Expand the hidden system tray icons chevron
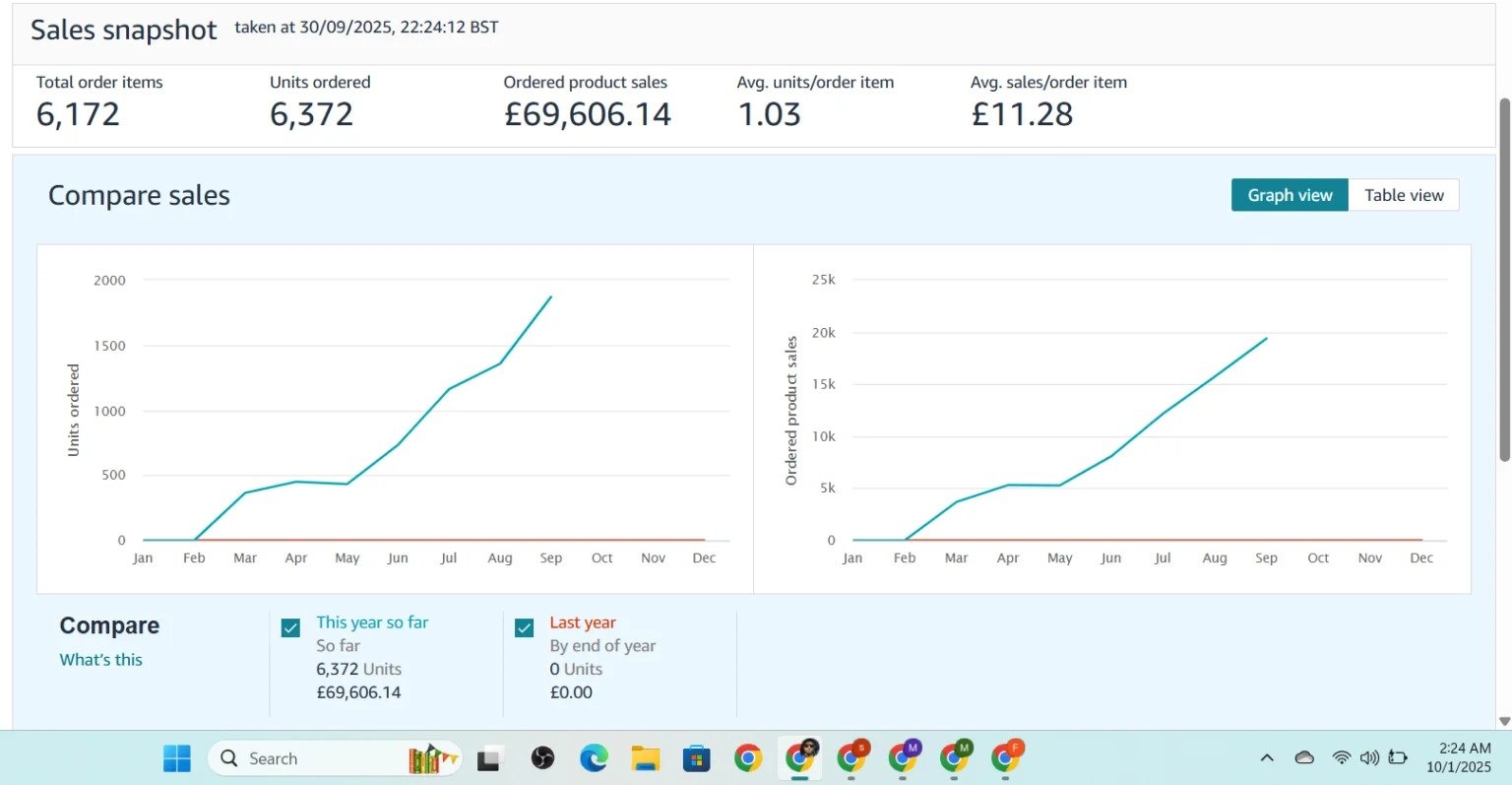The image size is (1512, 785). coord(1267,757)
